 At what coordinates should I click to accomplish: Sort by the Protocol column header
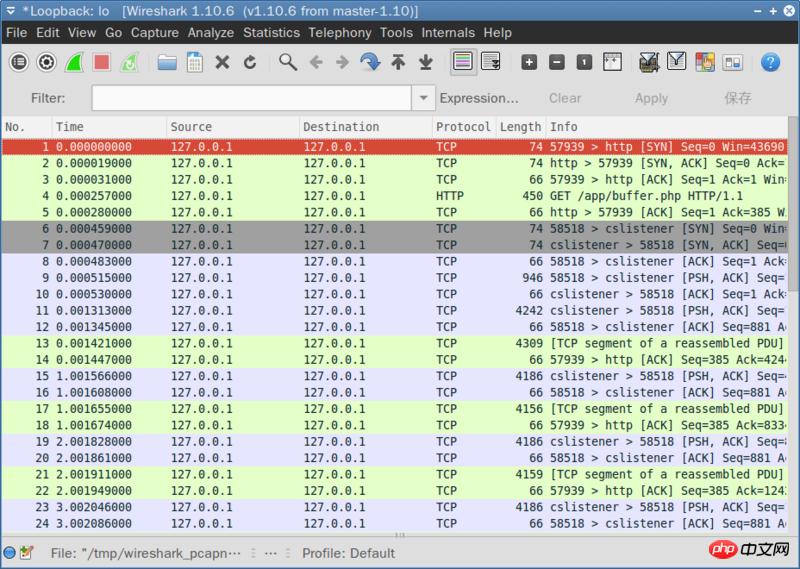(x=464, y=127)
